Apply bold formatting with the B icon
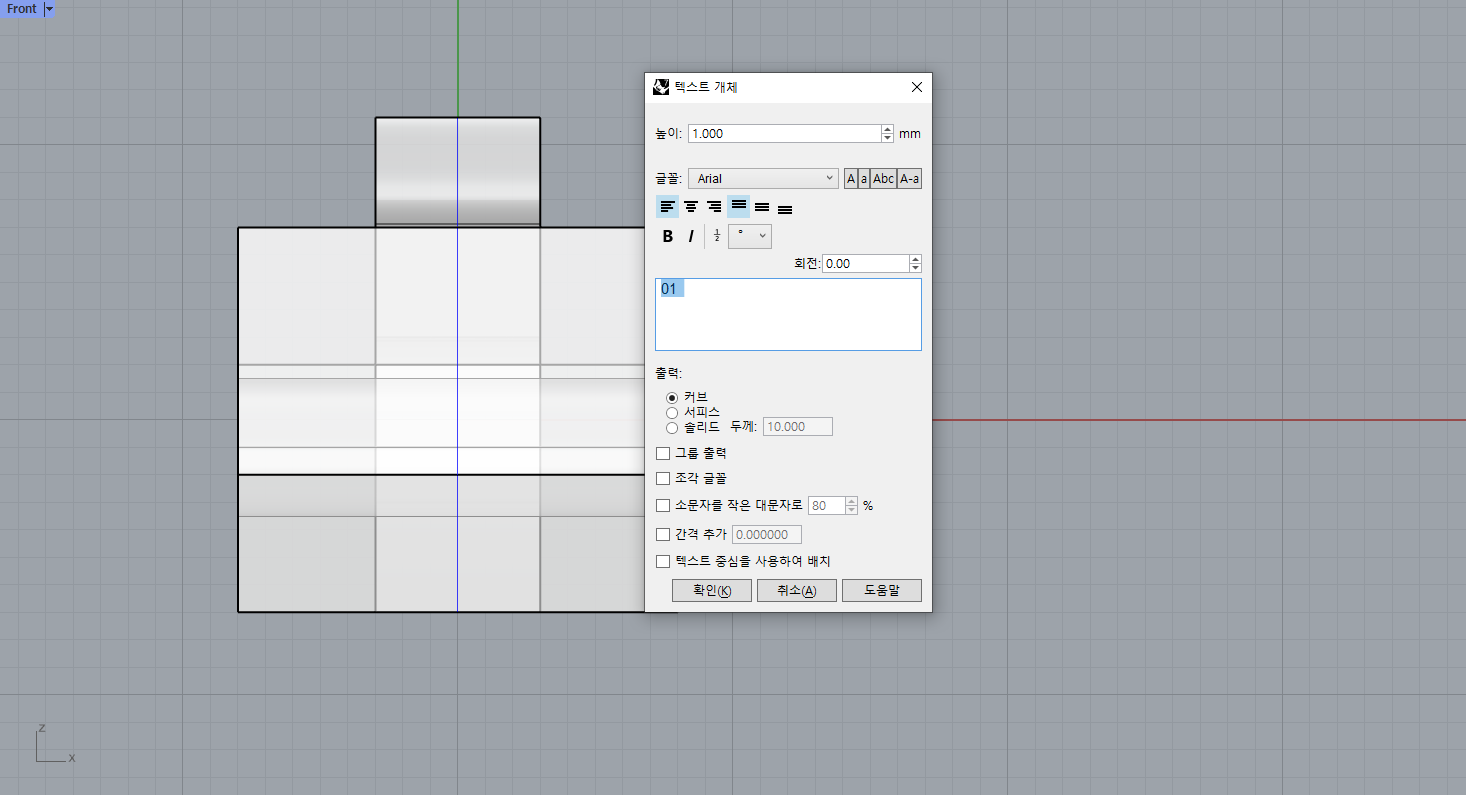1466x795 pixels. tap(667, 236)
